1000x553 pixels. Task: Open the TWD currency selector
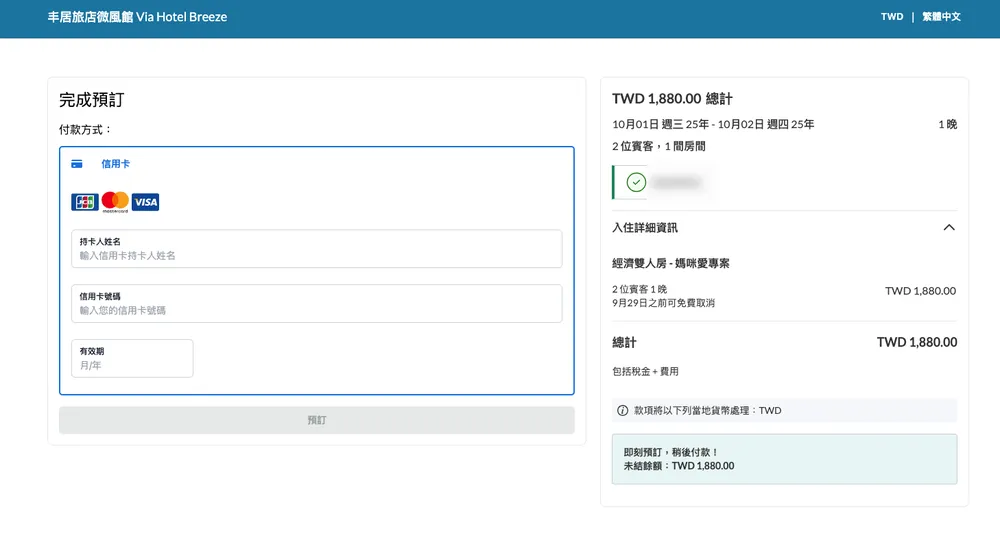(x=892, y=17)
